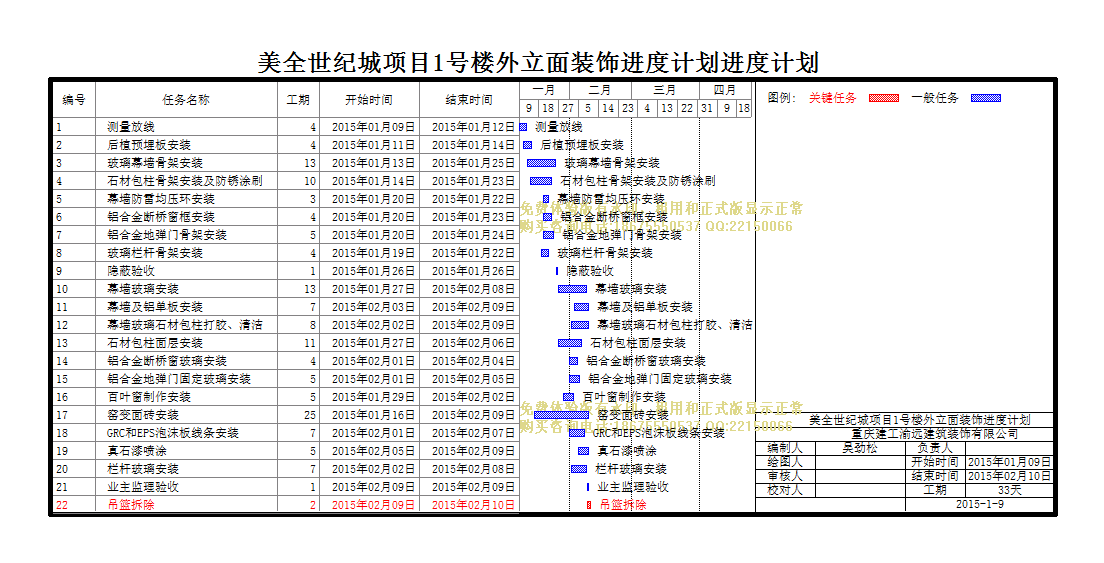Click the red 关键任务 legend swatch
The height and width of the screenshot is (563, 1104).
(884, 98)
